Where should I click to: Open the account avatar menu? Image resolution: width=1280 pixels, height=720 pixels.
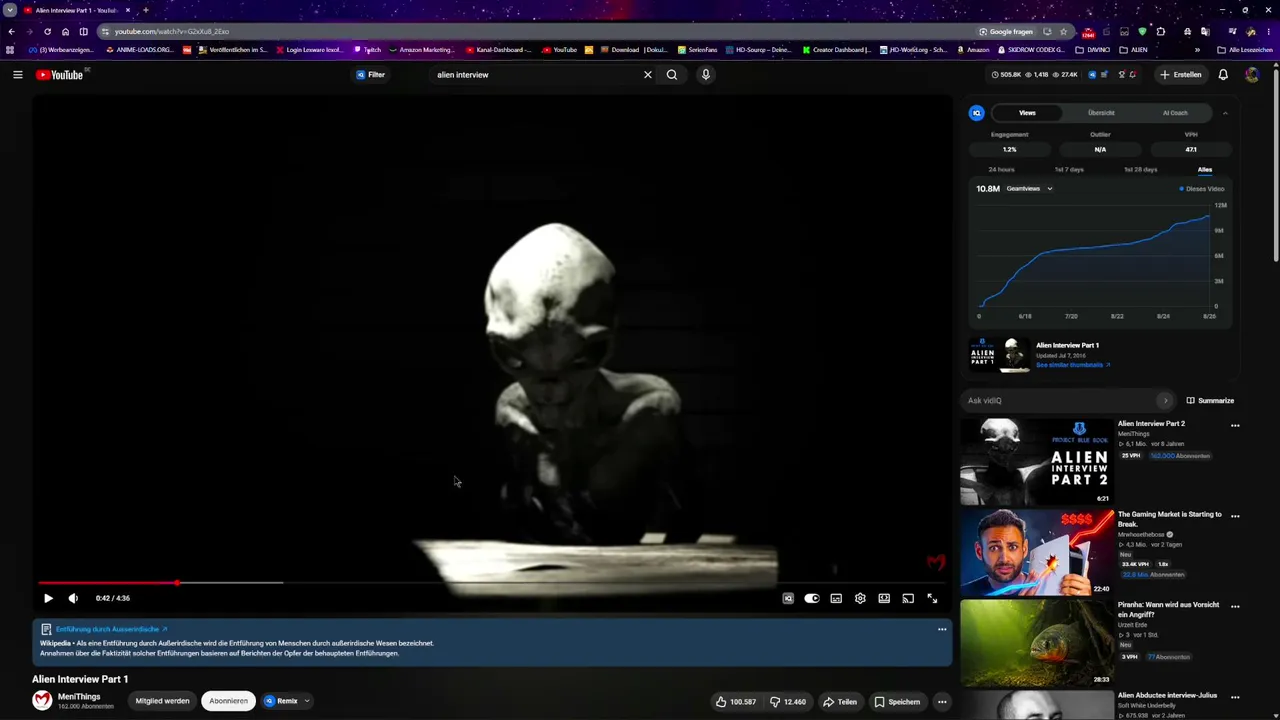point(1252,75)
